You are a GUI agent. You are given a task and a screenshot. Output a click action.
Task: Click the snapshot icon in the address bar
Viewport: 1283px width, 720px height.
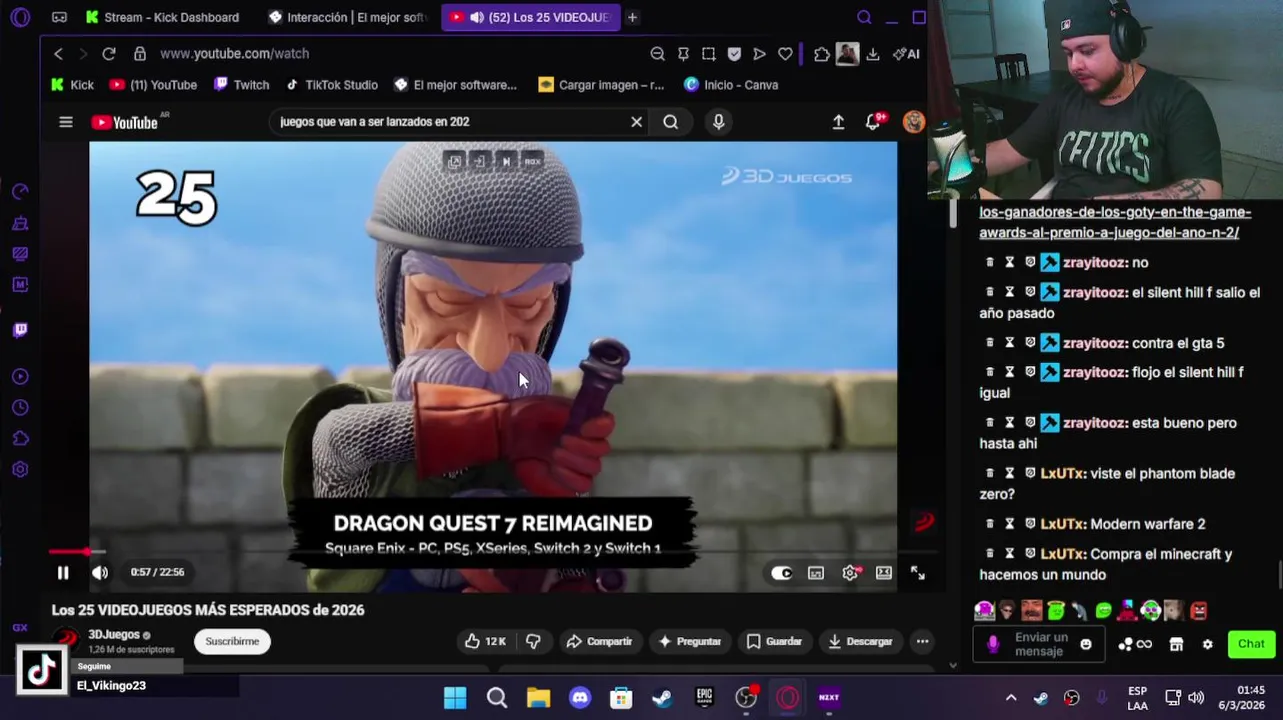coord(708,54)
